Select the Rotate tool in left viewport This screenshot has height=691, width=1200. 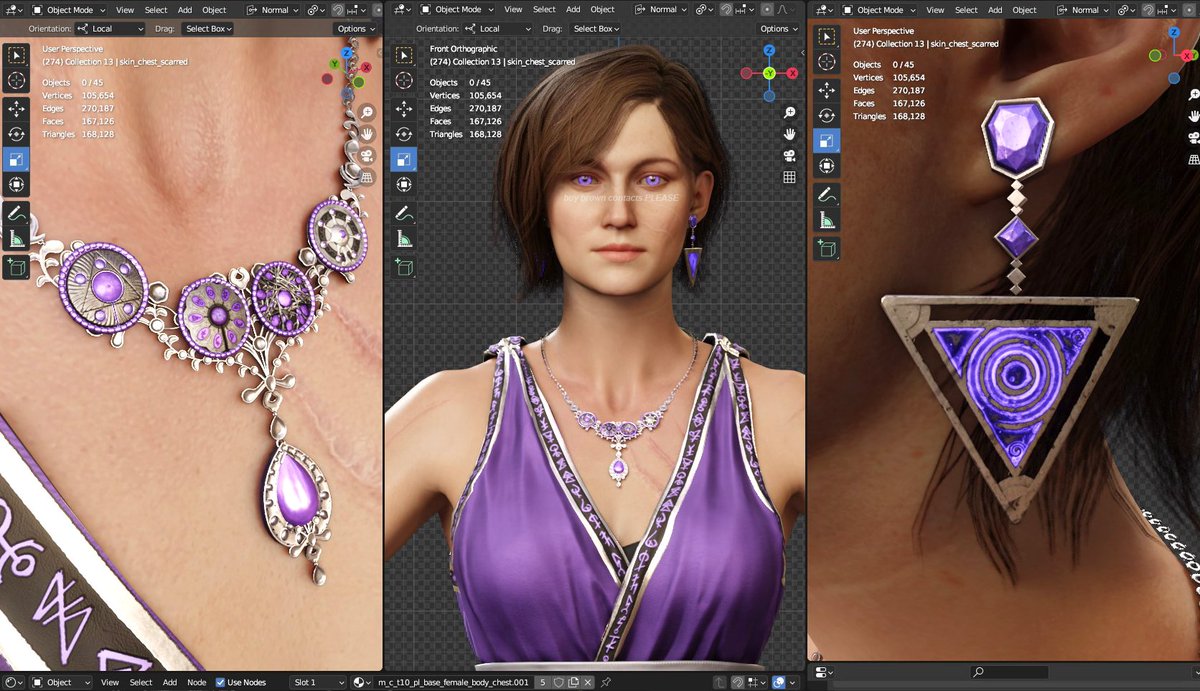click(x=16, y=134)
